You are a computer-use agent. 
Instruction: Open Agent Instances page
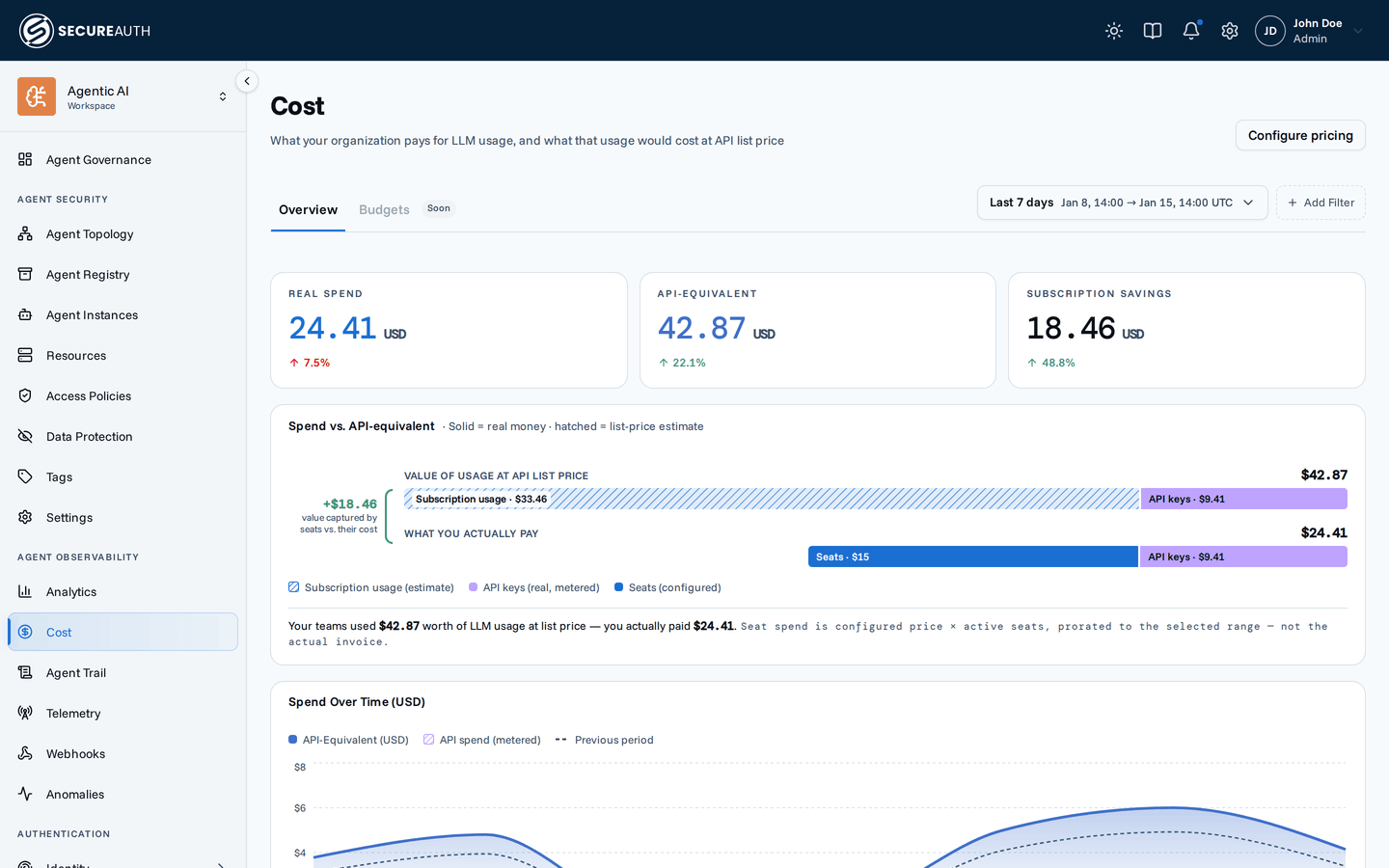coord(123,314)
